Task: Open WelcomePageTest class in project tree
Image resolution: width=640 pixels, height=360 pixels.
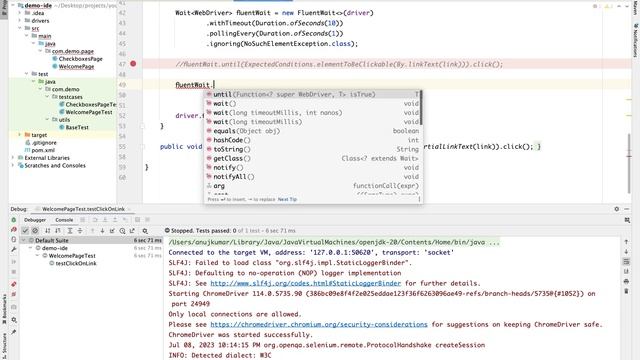Action: [89, 112]
